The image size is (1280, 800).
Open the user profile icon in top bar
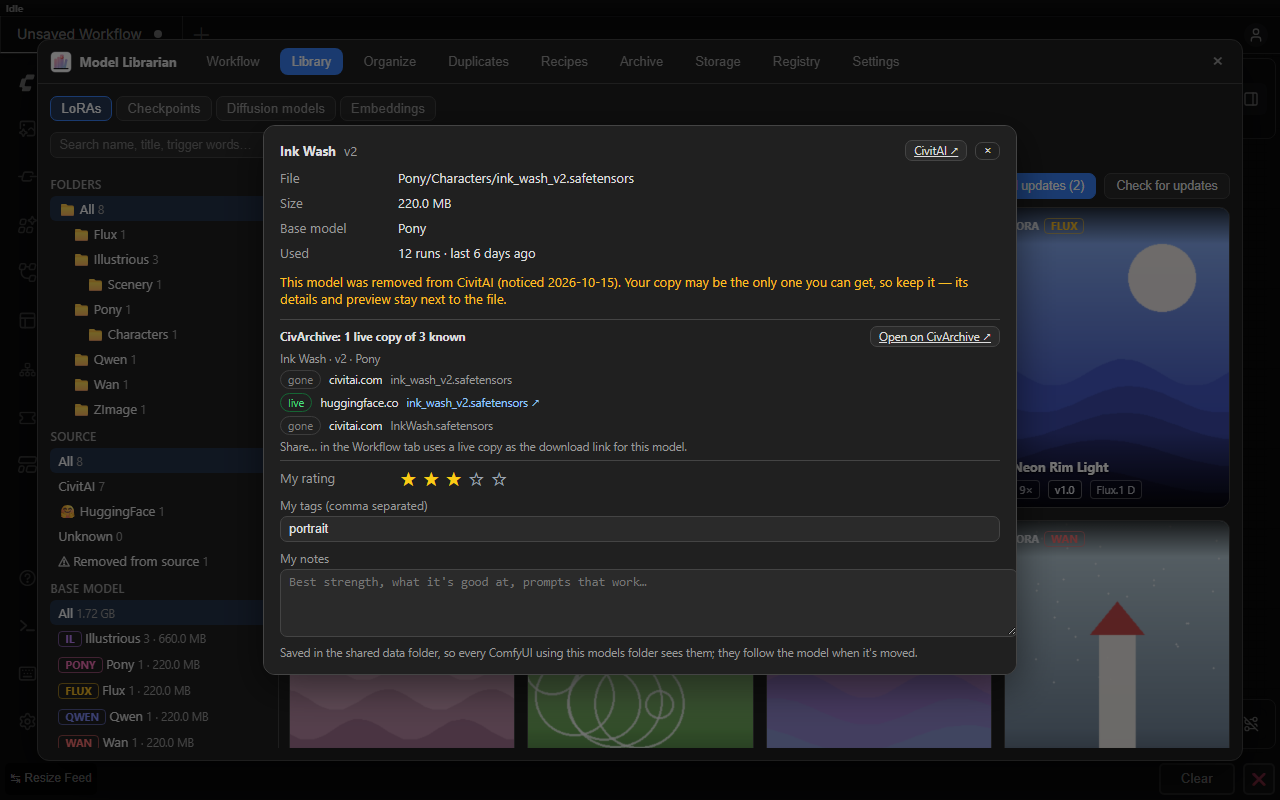(1256, 35)
